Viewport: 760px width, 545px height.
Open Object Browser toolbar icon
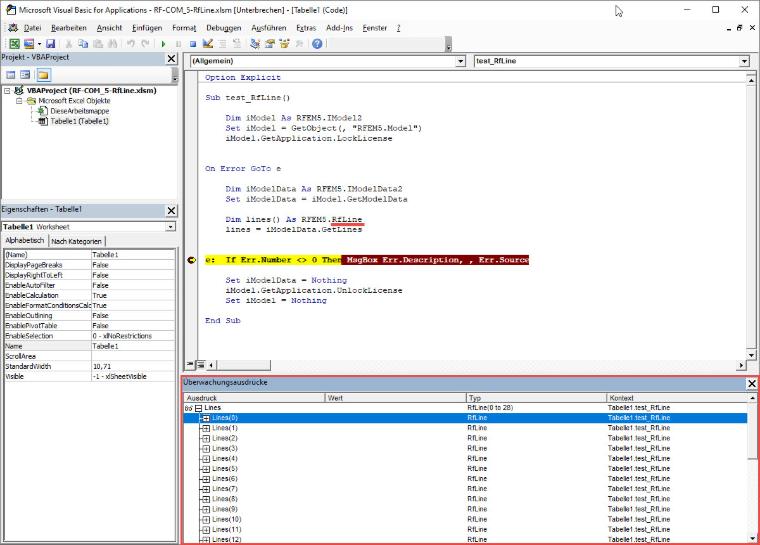[x=285, y=44]
